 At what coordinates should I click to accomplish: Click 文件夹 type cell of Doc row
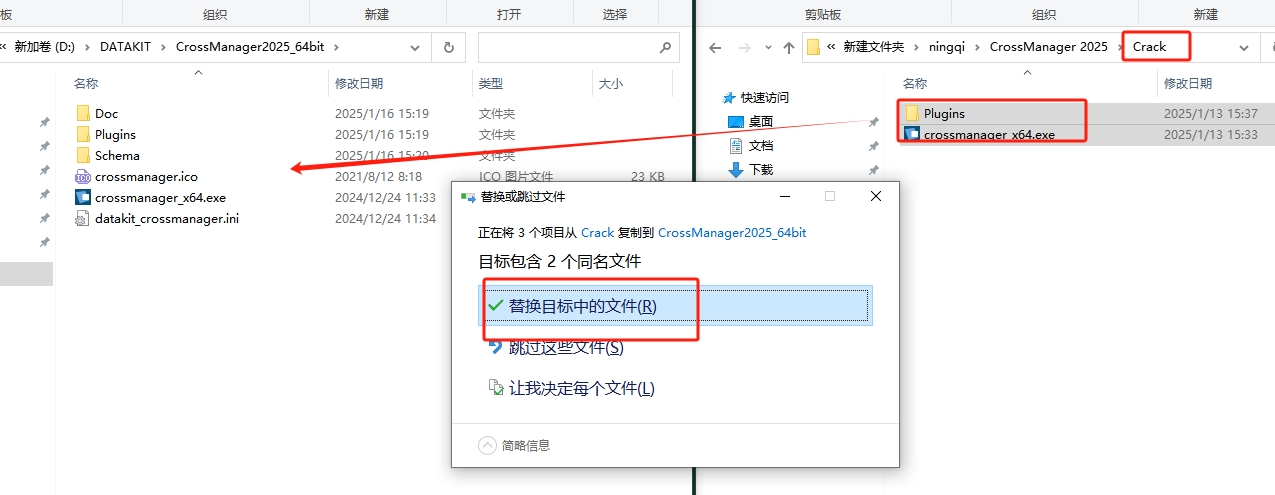pos(497,113)
